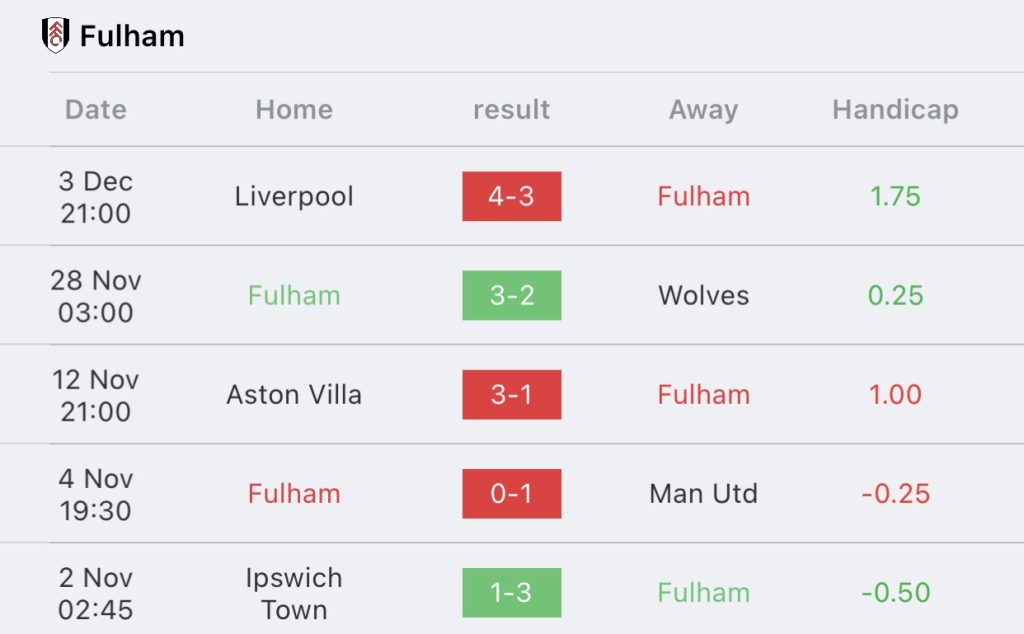Open the Fulham team title
Screen dimensions: 1024x634
pos(132,36)
